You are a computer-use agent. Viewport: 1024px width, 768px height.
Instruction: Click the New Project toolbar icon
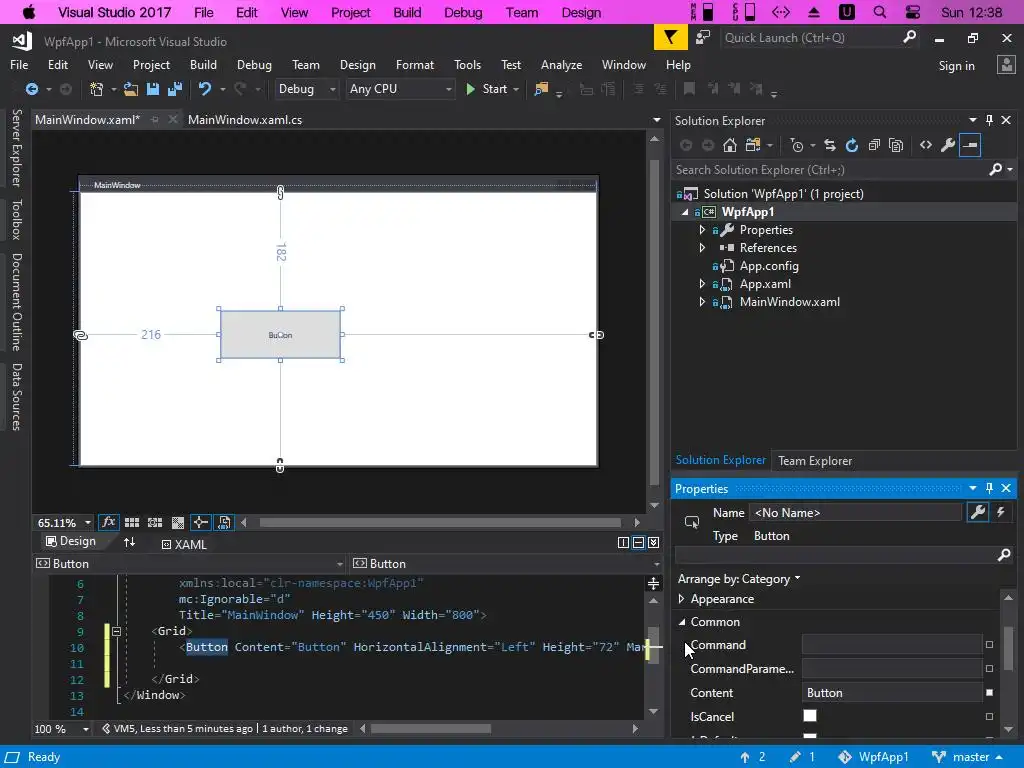[x=96, y=89]
